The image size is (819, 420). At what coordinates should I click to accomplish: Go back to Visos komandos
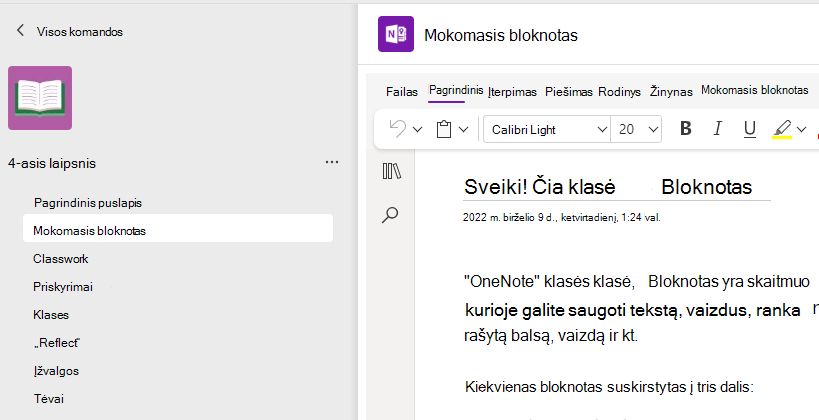coord(69,31)
